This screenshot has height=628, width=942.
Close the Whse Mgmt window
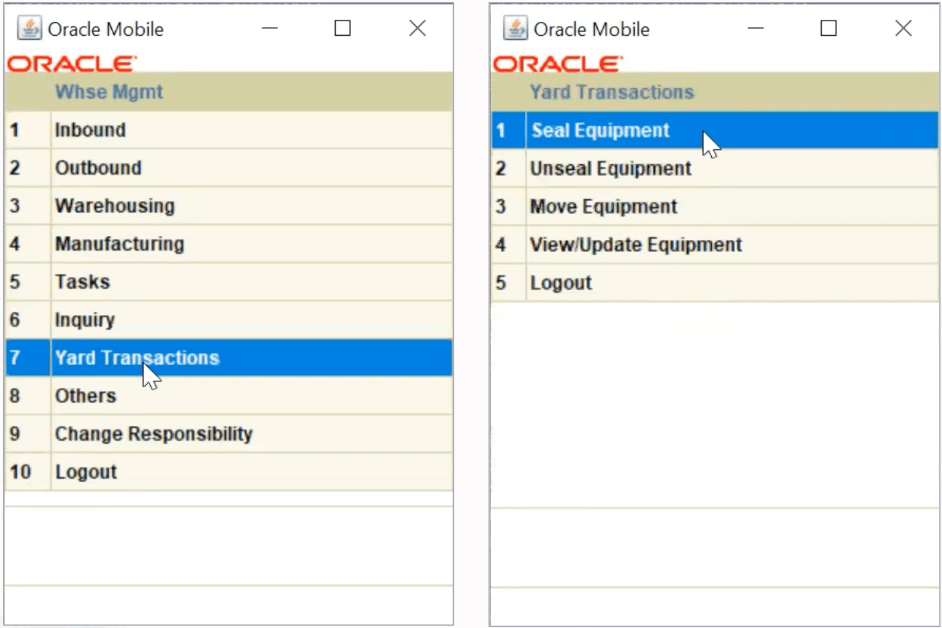(x=418, y=28)
